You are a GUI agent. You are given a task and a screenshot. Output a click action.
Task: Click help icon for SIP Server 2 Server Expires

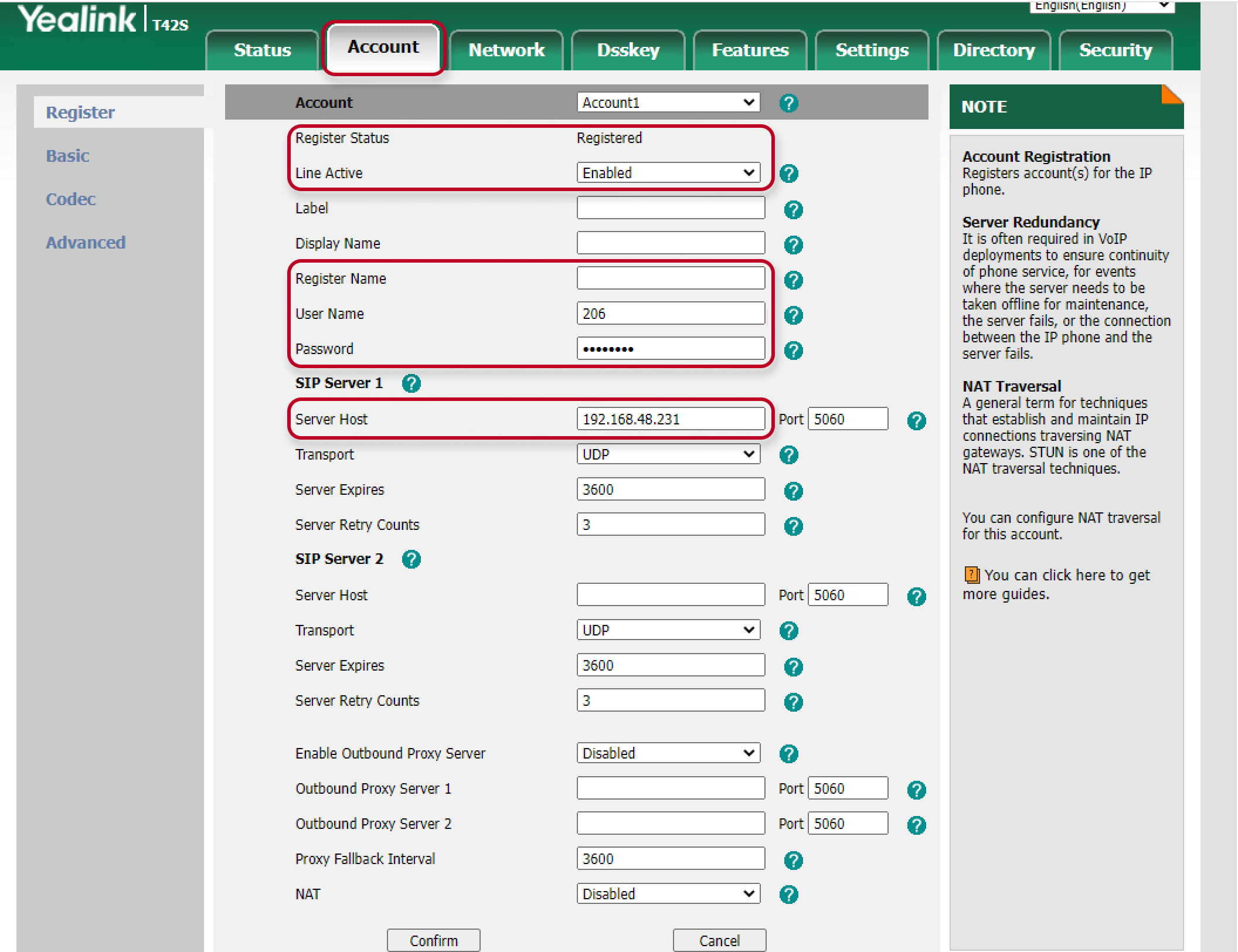(793, 667)
